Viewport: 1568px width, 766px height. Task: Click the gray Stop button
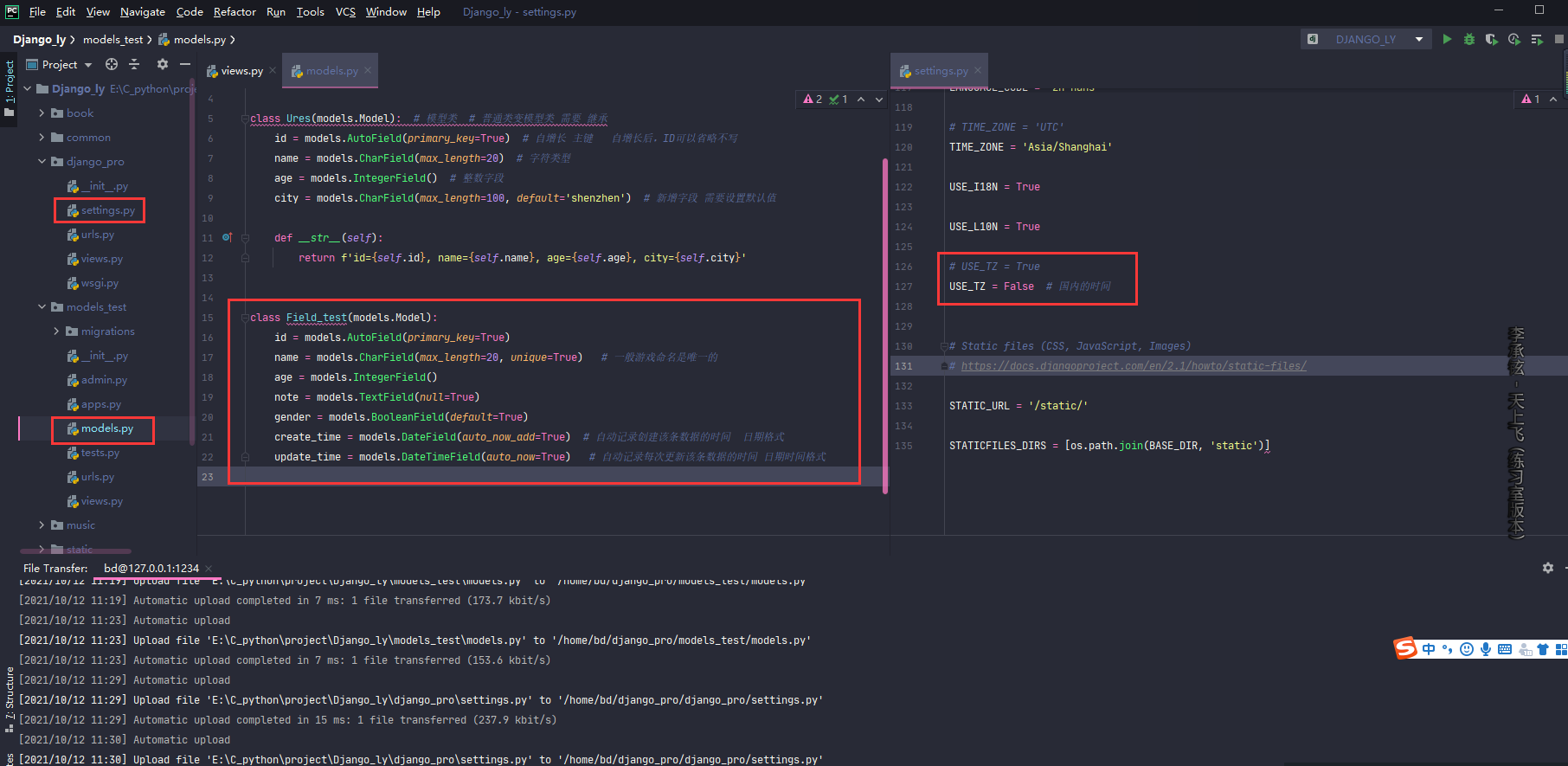[1559, 39]
